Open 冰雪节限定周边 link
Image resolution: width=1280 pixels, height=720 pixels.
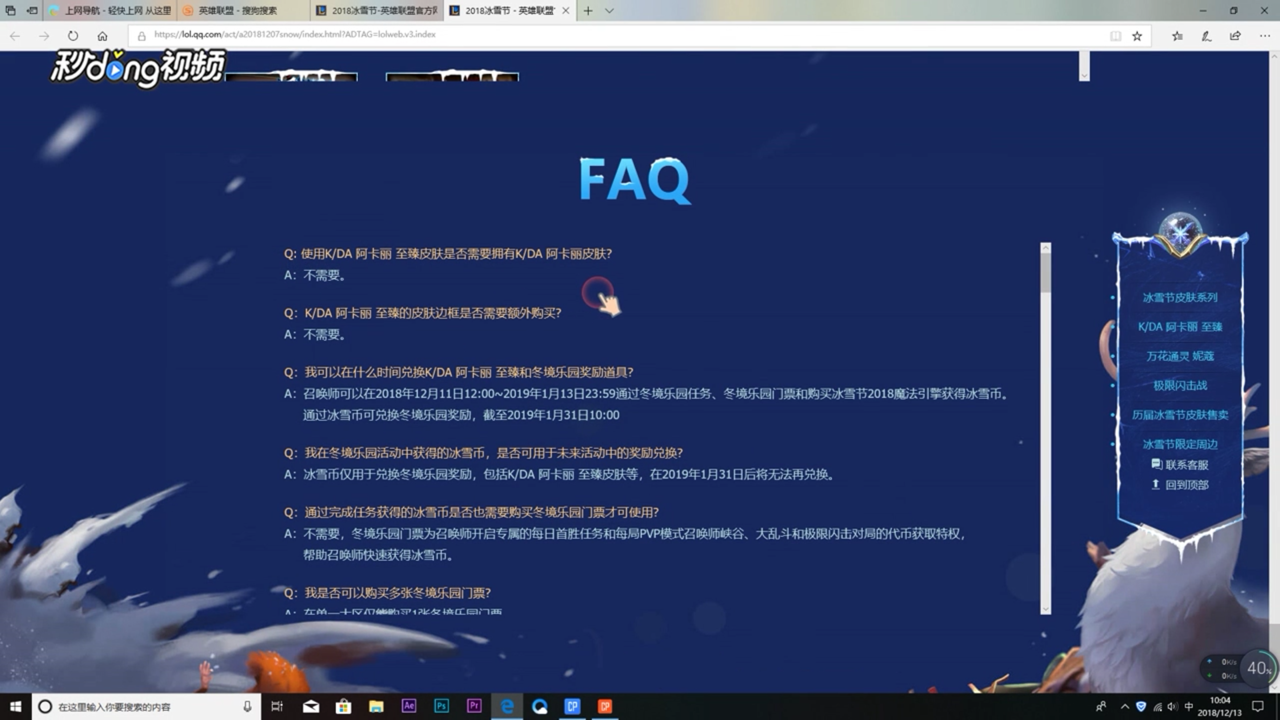1180,443
